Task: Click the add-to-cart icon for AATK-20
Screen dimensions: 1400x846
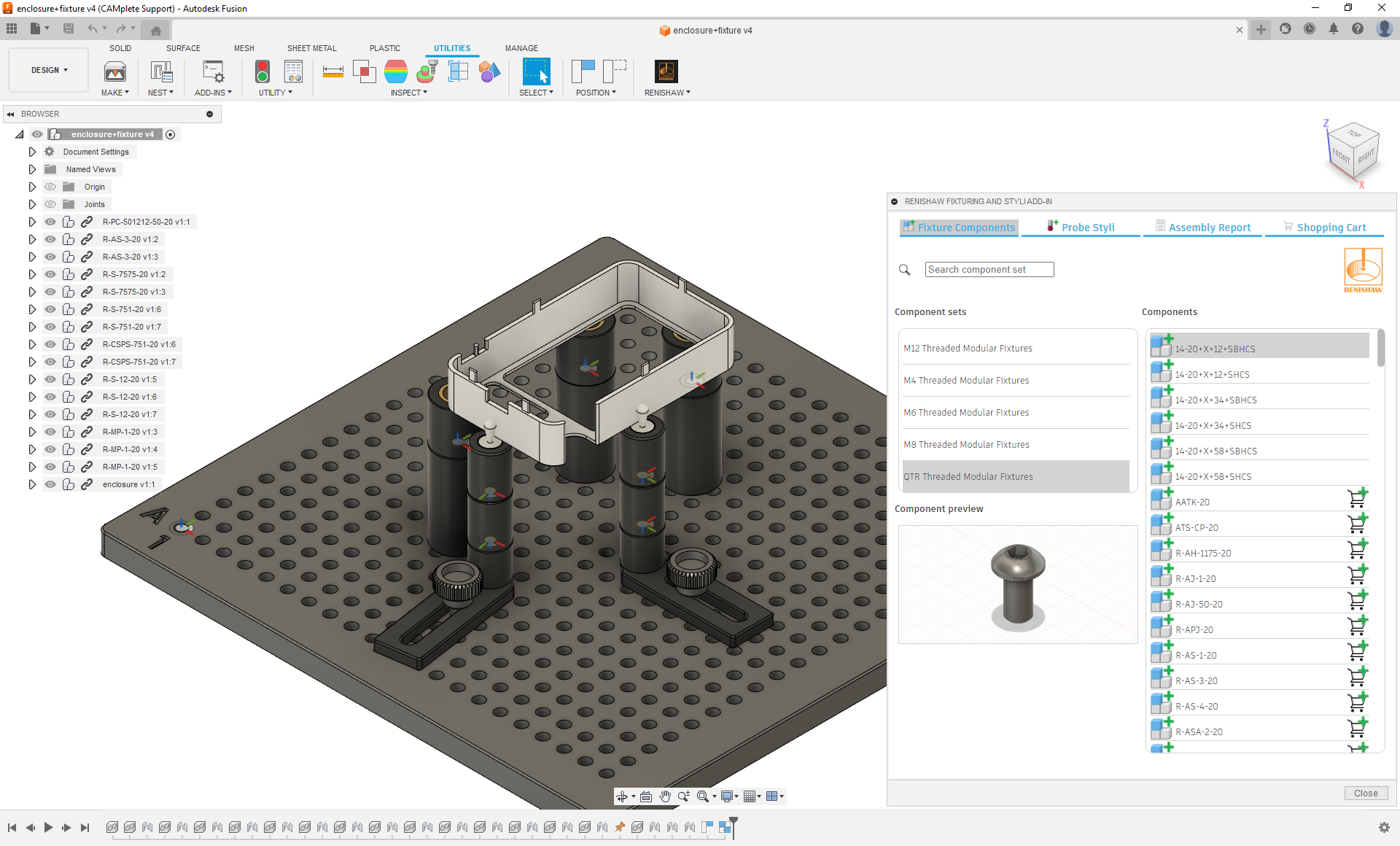Action: (x=1357, y=499)
